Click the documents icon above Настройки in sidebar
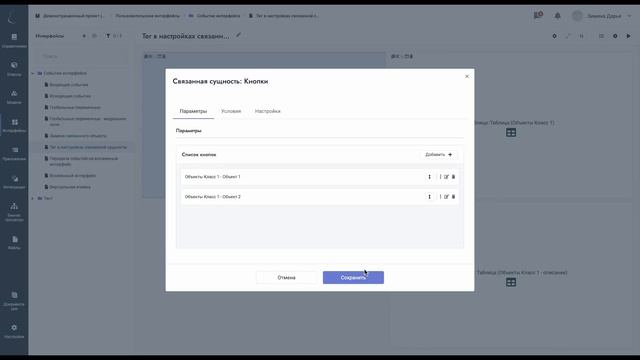640x360 pixels. (x=14, y=300)
